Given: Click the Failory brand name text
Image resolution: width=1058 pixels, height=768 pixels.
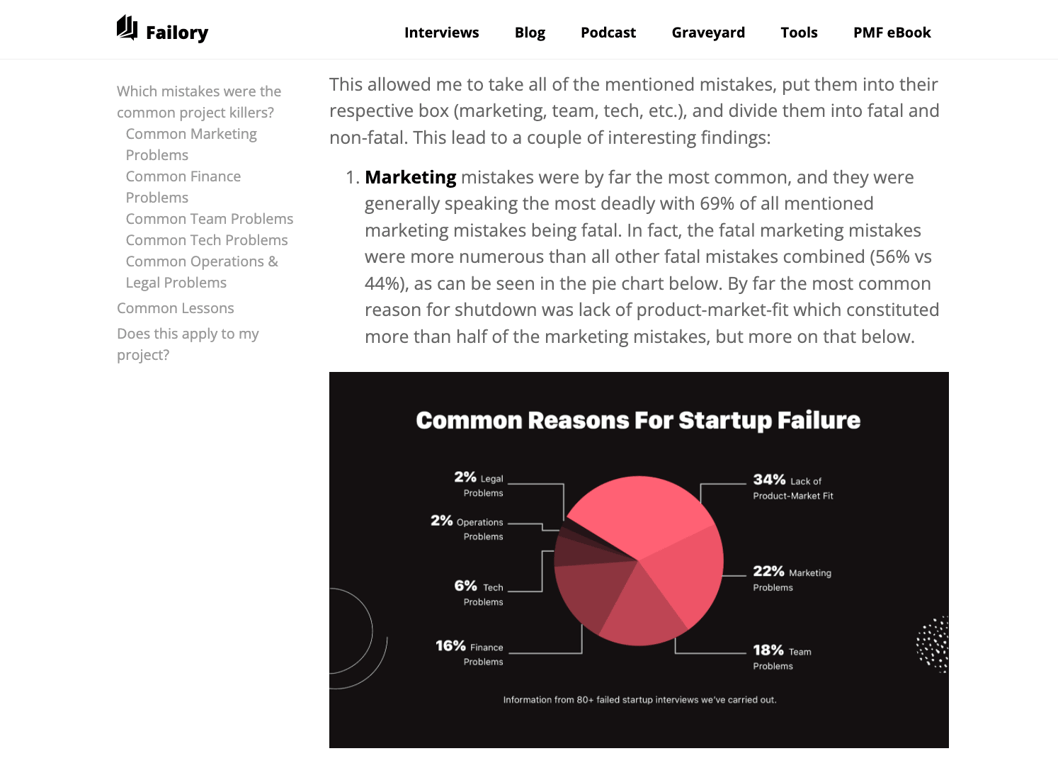Looking at the screenshot, I should (177, 33).
